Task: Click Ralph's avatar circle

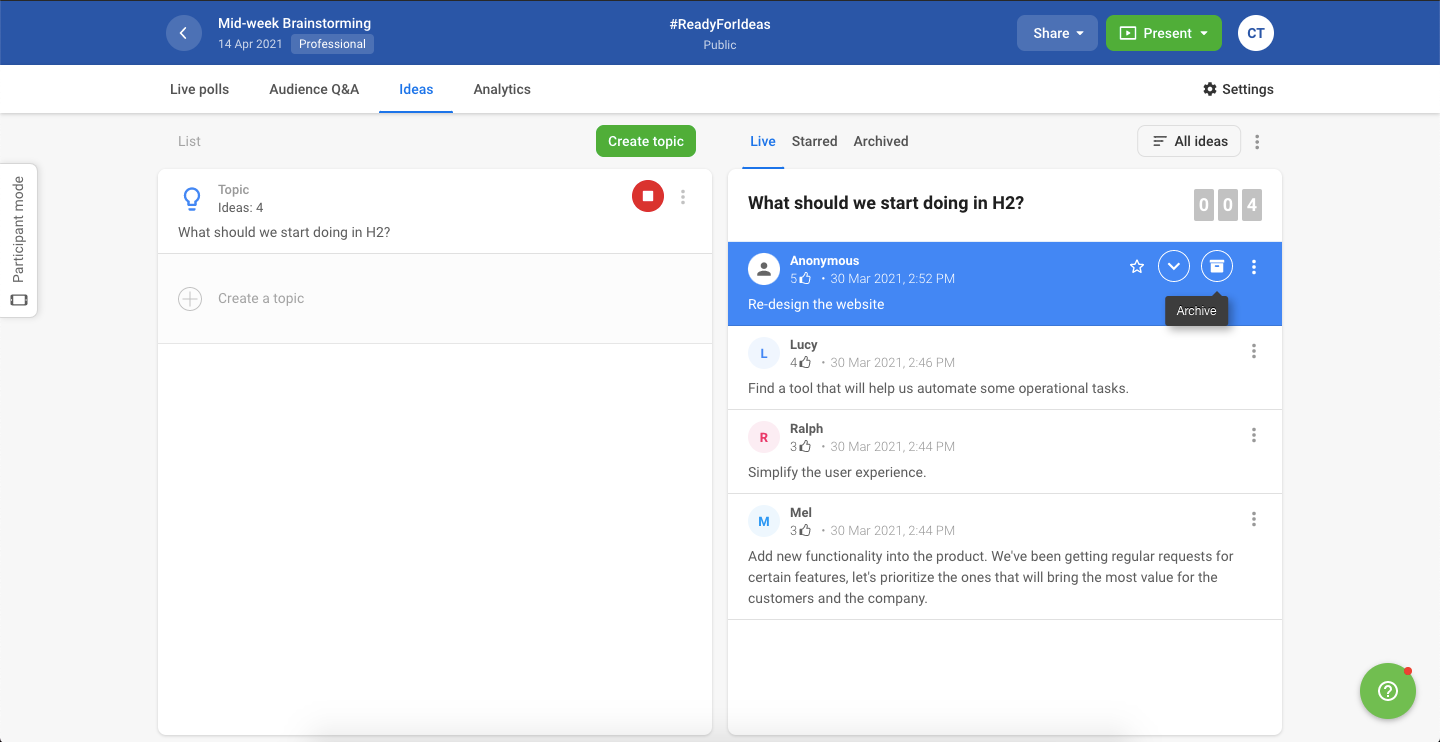Action: [x=764, y=437]
